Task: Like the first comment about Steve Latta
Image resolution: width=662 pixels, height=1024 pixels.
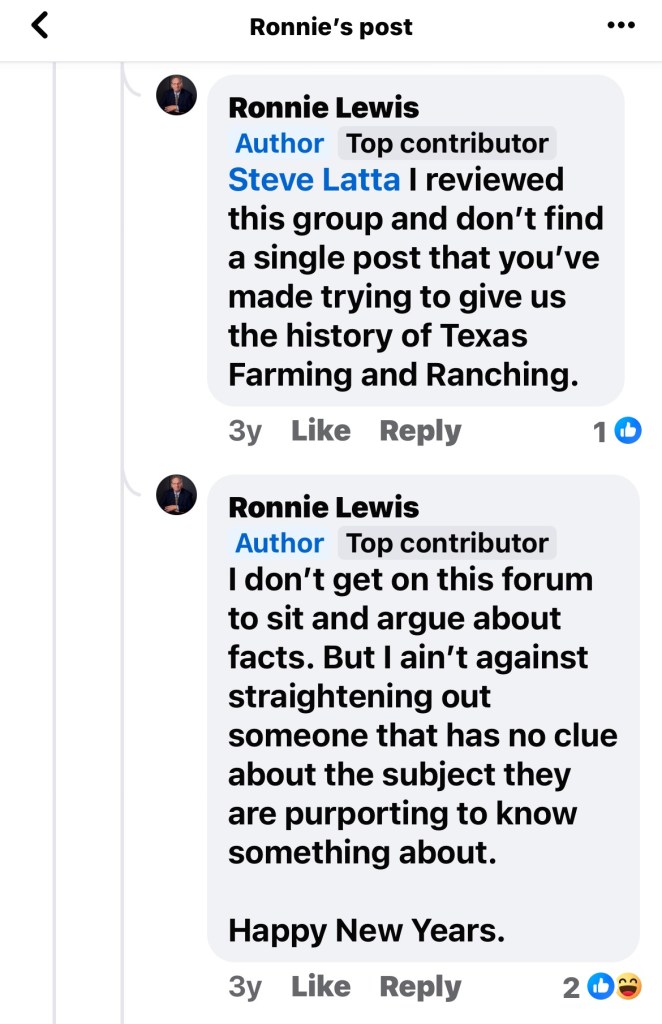Action: [x=321, y=431]
